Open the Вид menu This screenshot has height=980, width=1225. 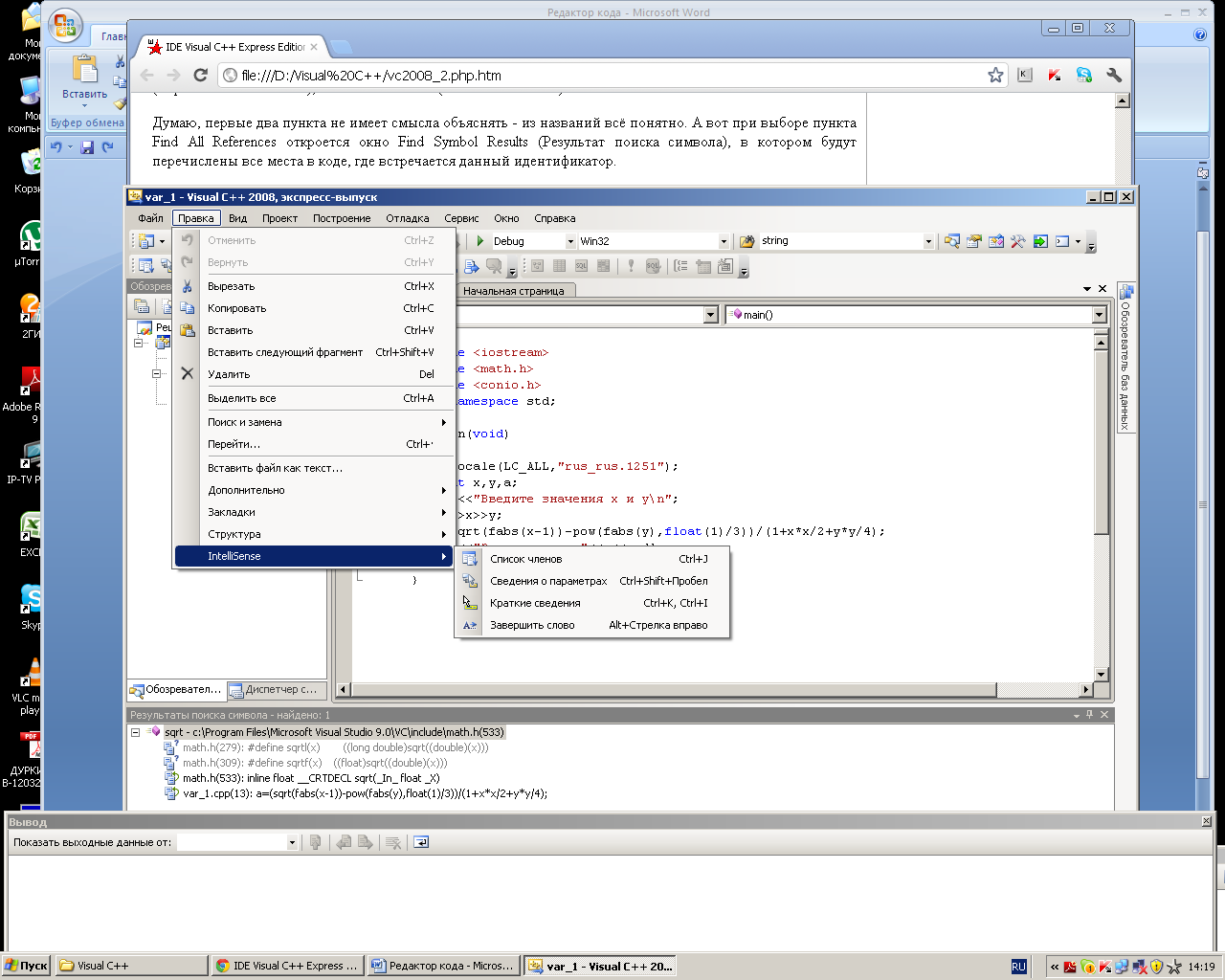click(x=237, y=218)
